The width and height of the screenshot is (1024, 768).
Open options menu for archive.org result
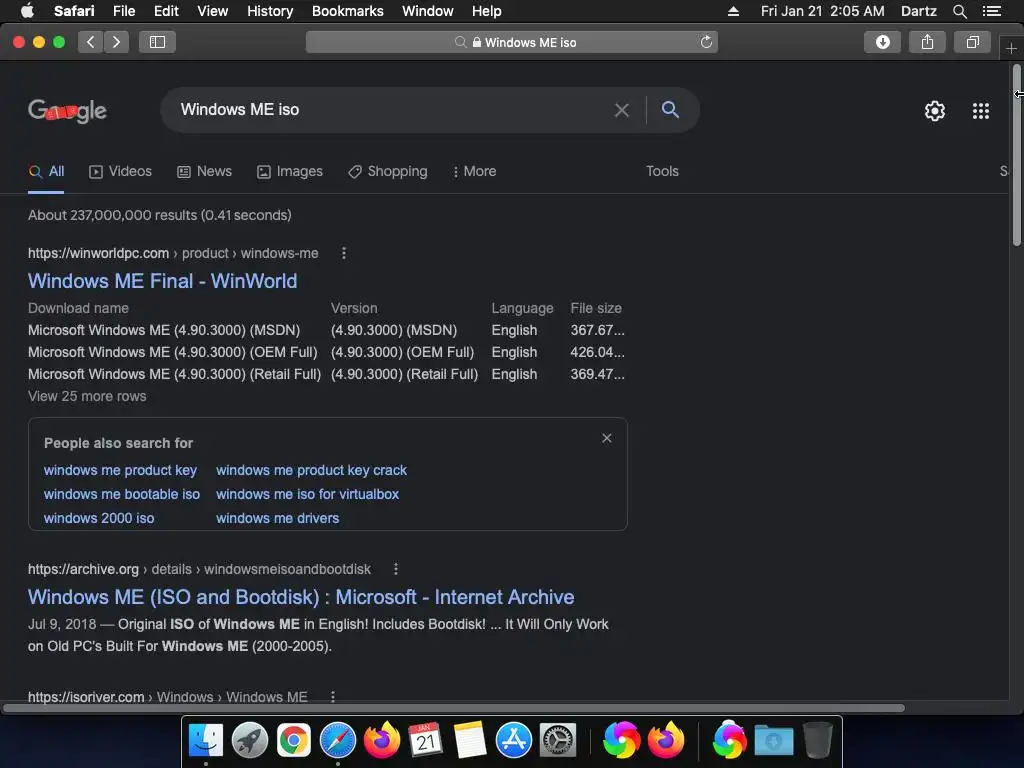[396, 569]
